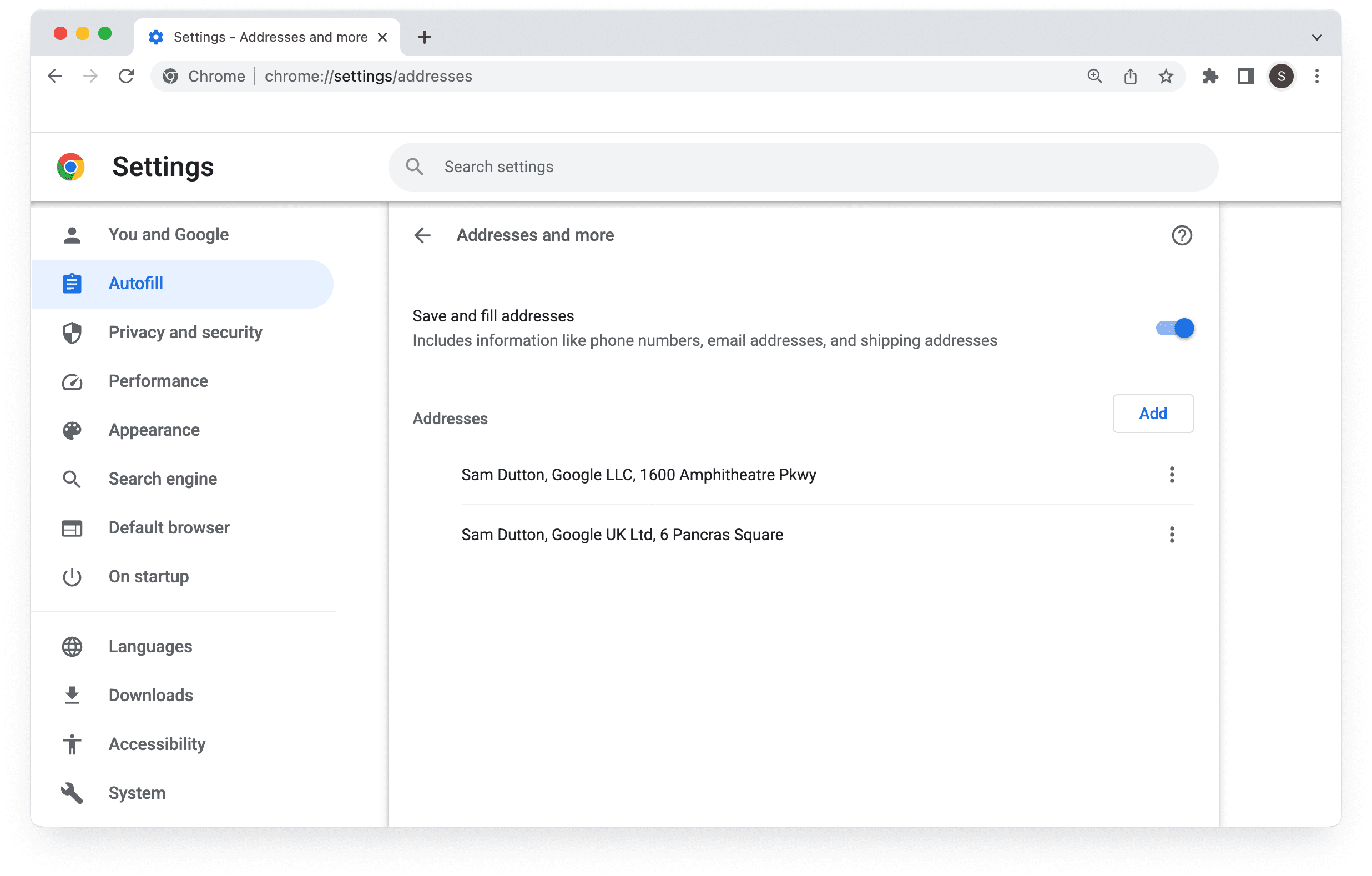
Task: Click the Search engine magnifier icon
Action: point(71,479)
